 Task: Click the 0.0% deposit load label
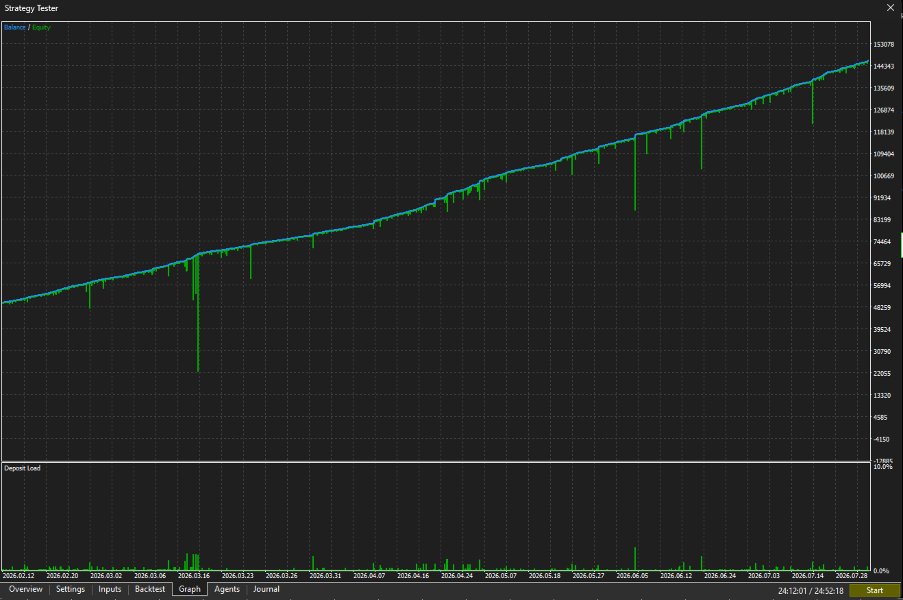point(881,571)
